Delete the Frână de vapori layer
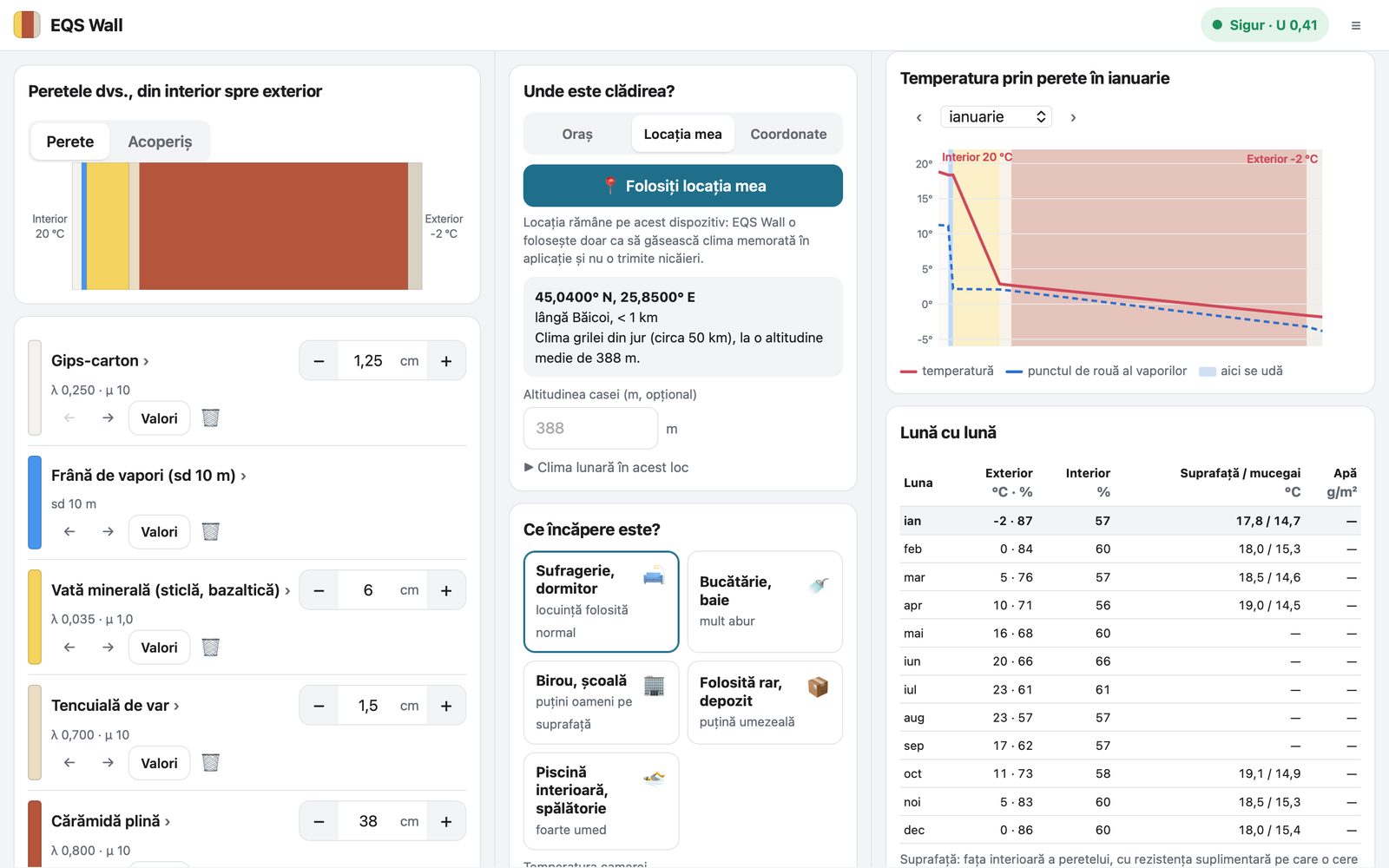The width and height of the screenshot is (1389, 868). pos(210,532)
